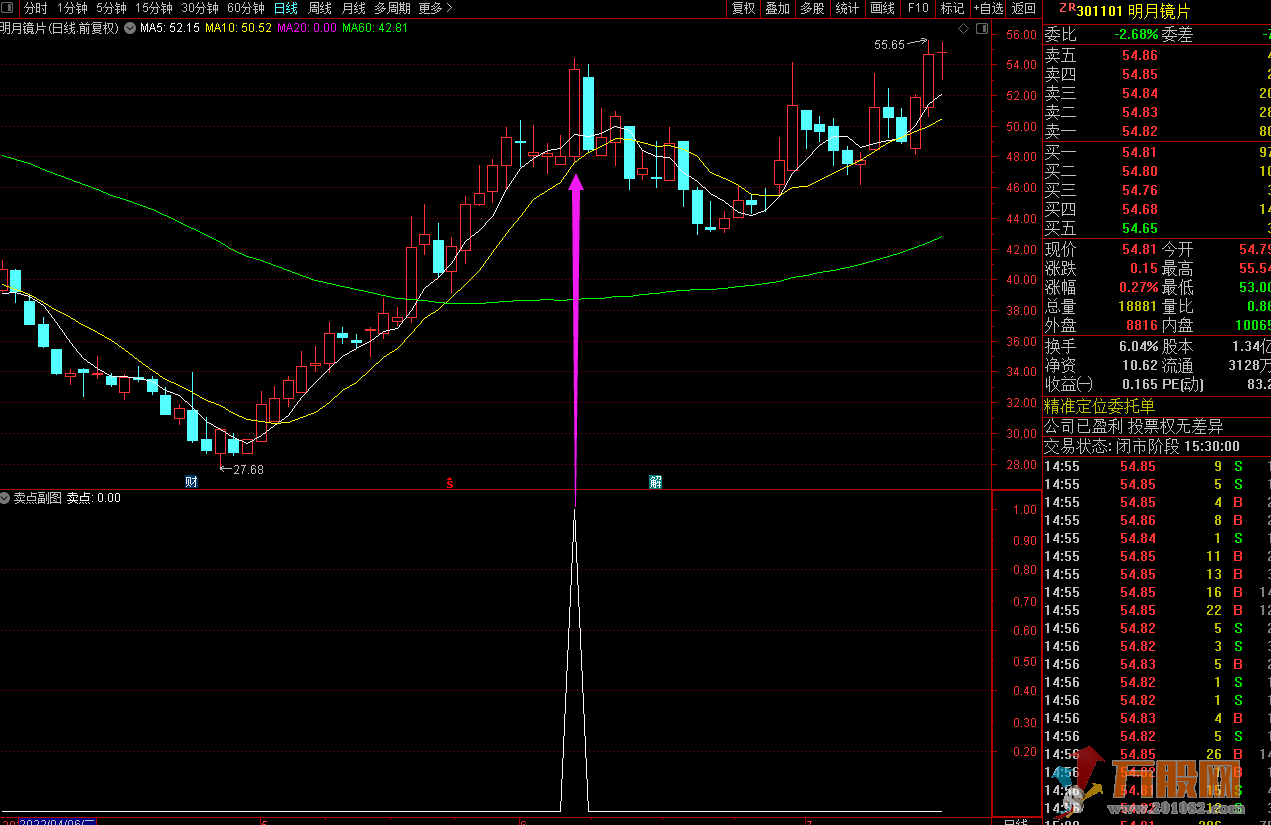This screenshot has width=1271, height=825.
Task: Select the 日线 daily chart tab
Action: coord(286,8)
